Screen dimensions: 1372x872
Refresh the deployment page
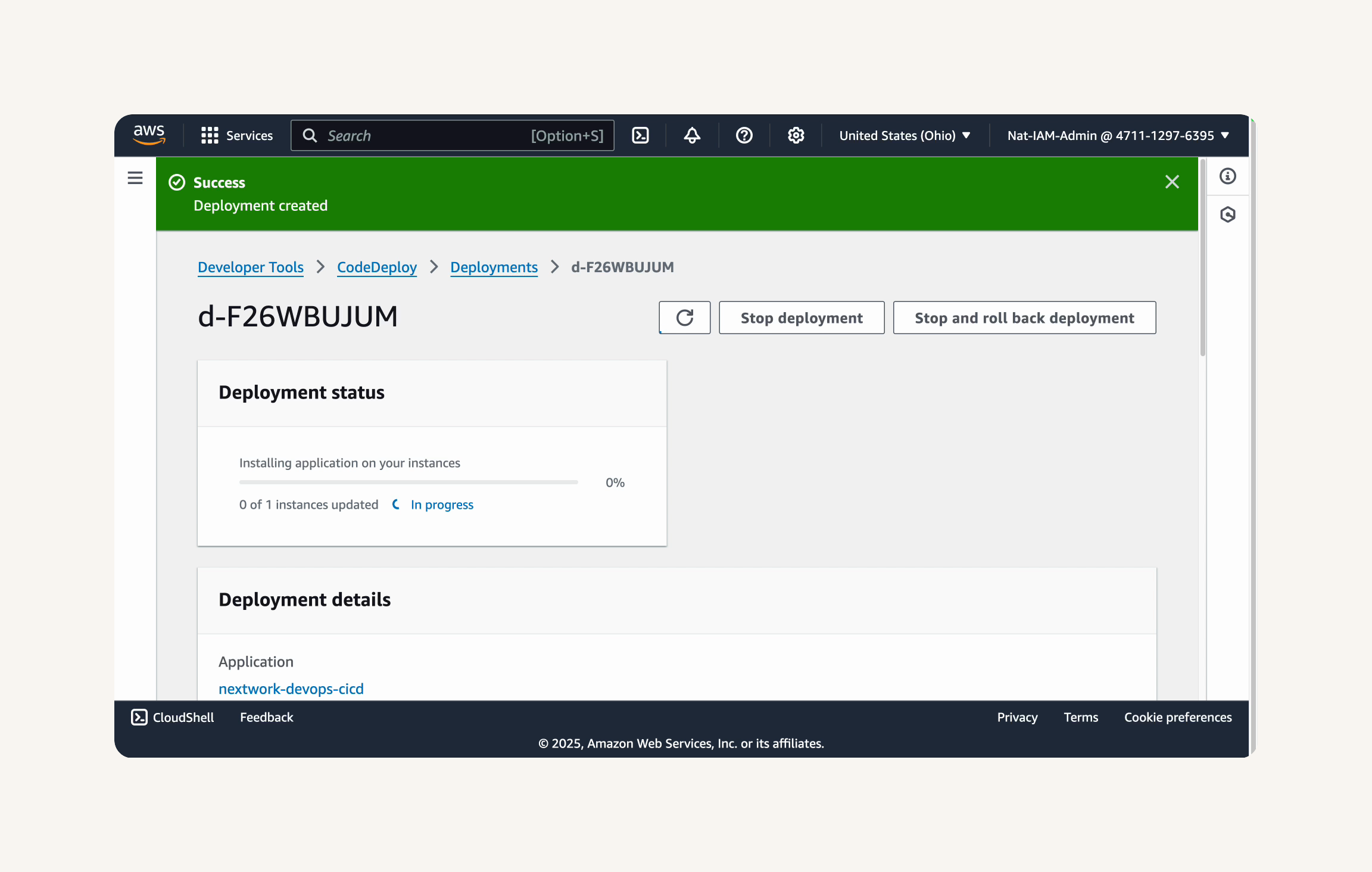(685, 317)
